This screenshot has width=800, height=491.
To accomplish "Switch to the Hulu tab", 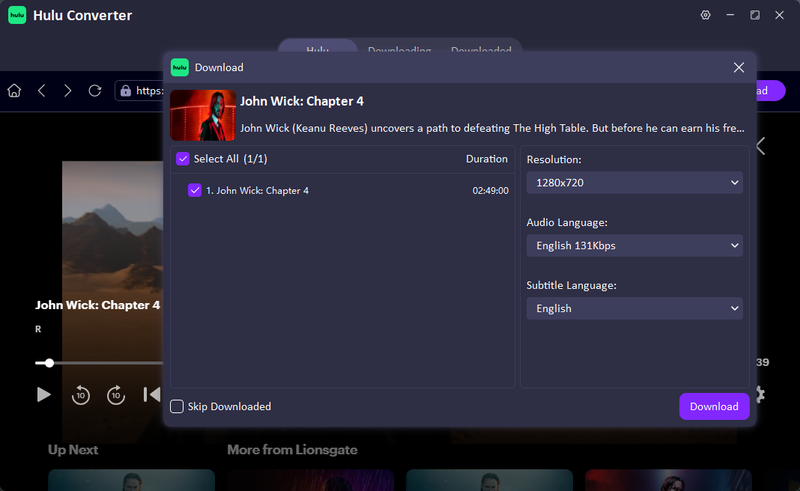I will coord(317,48).
